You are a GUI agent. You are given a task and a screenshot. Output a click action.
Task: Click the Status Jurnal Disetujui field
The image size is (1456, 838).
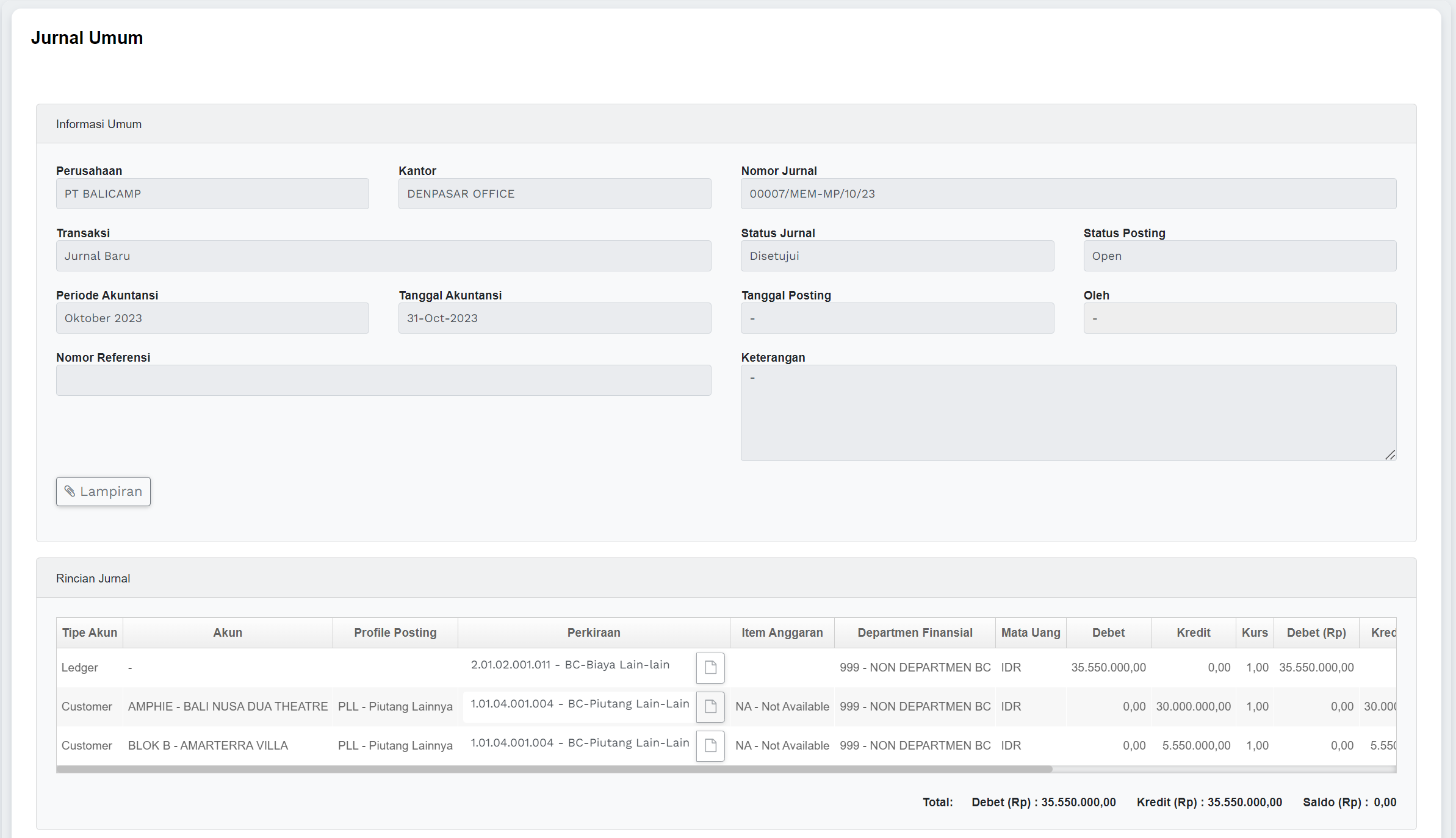897,256
